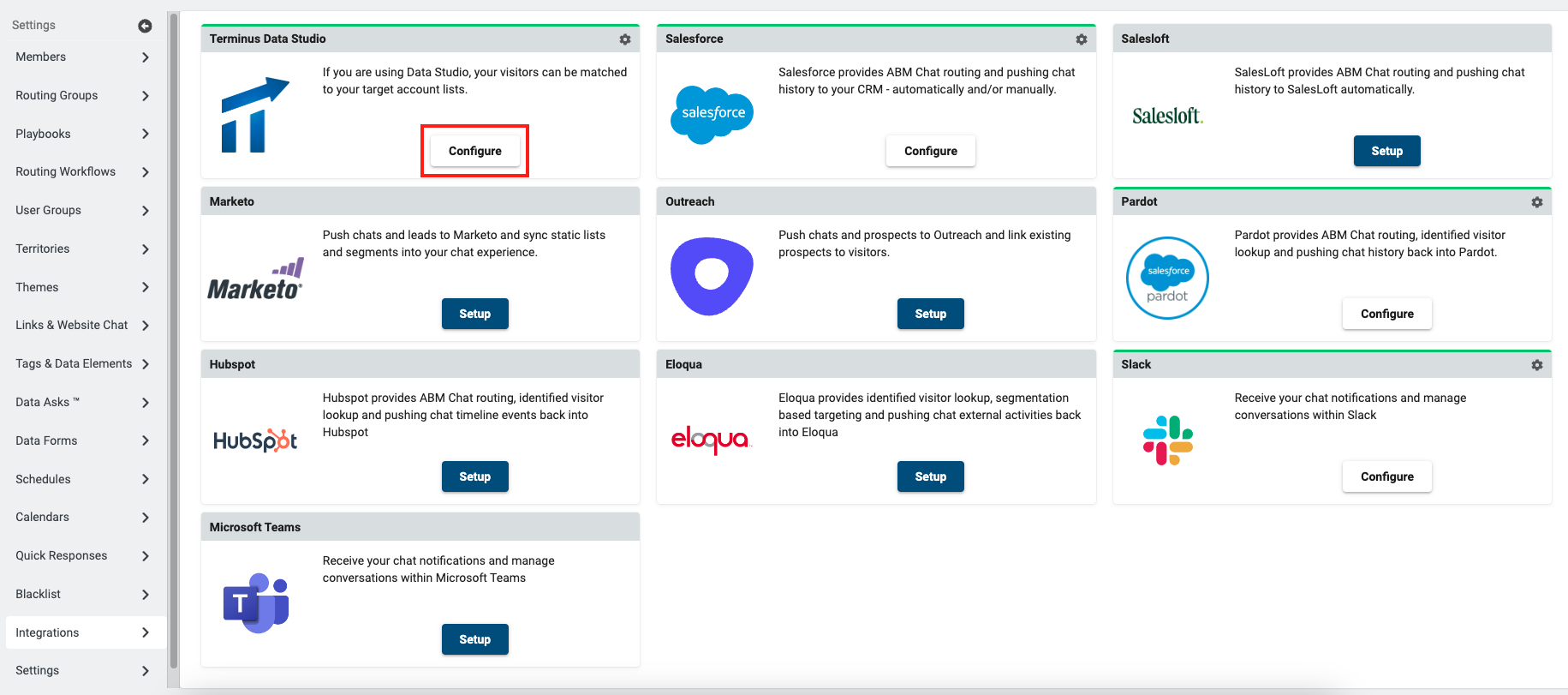Set up the Eloqua integration
The height and width of the screenshot is (695, 1568).
tap(931, 476)
